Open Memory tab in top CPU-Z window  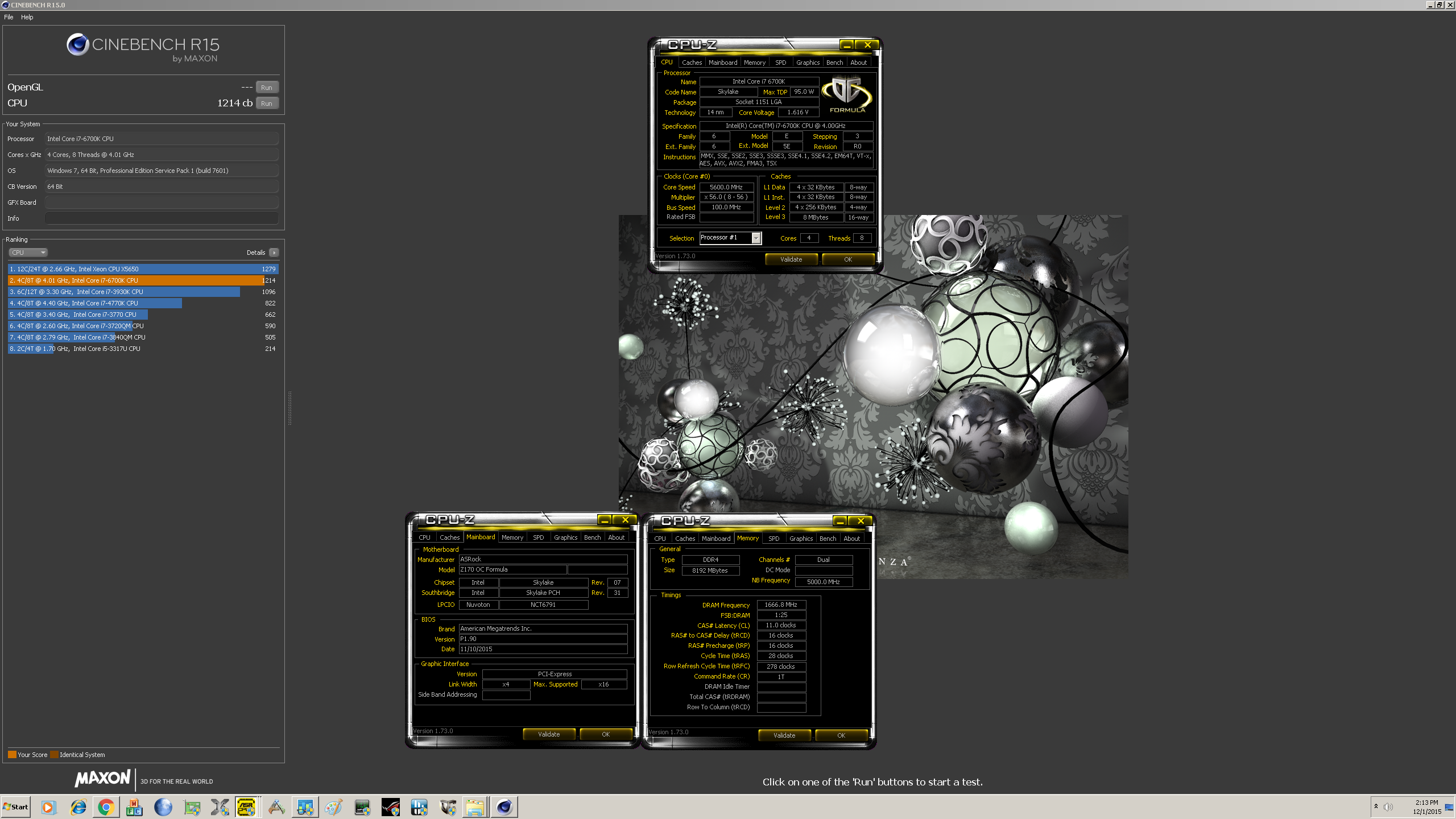pyautogui.click(x=755, y=63)
